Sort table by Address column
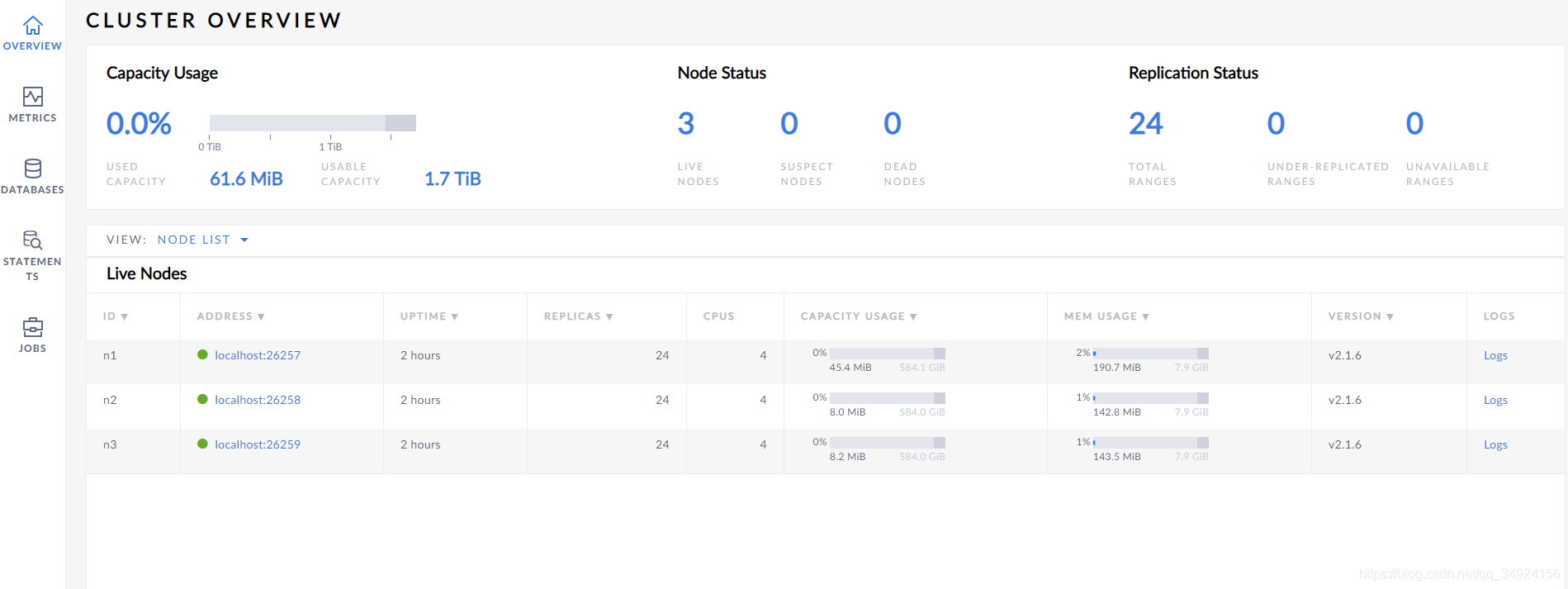Screen dimensions: 1568x589 coord(230,316)
